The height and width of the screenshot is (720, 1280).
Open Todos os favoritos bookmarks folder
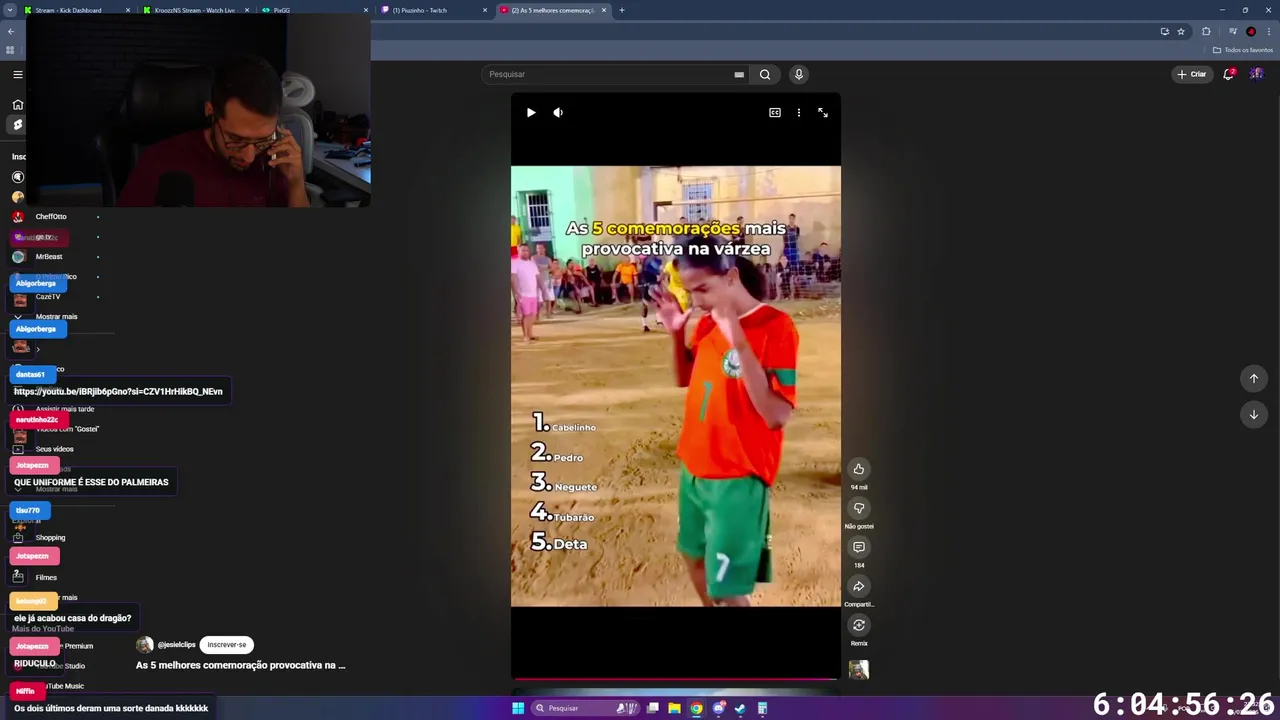(1243, 50)
